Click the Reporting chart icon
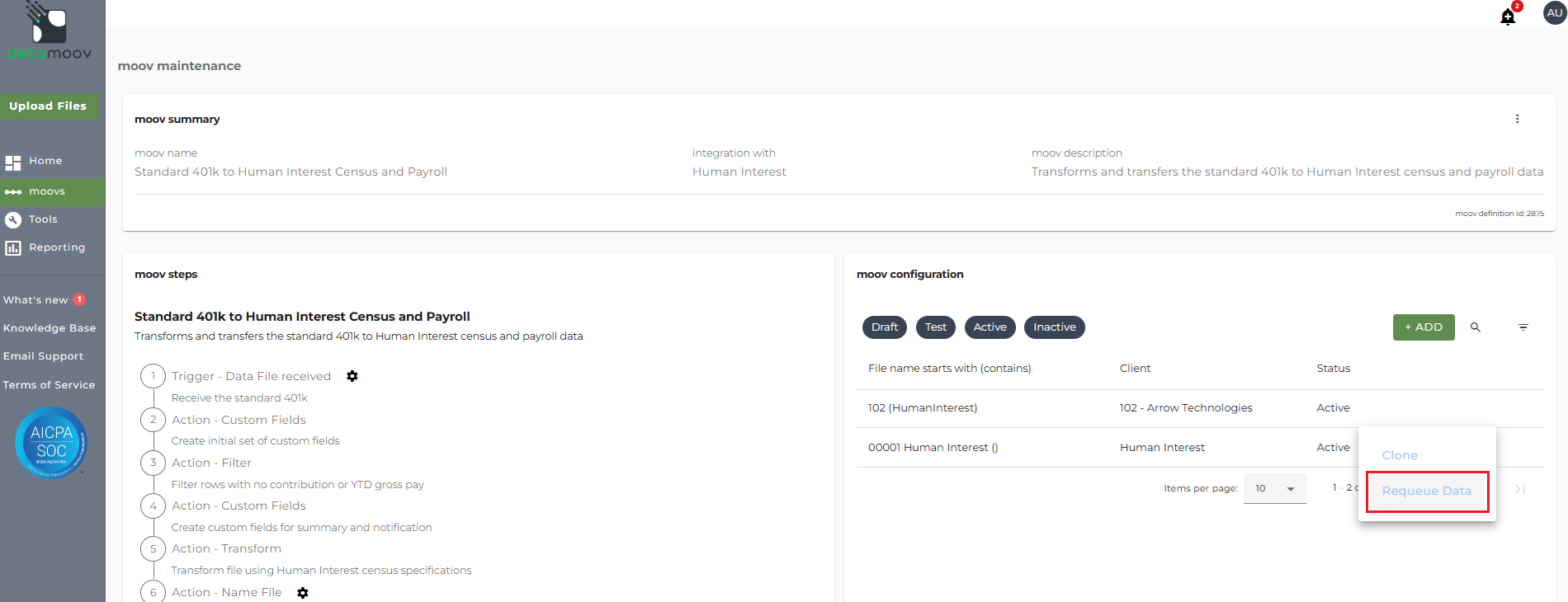Image resolution: width=1568 pixels, height=602 pixels. click(13, 248)
